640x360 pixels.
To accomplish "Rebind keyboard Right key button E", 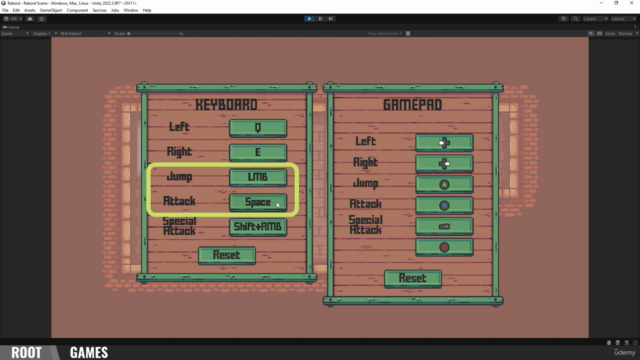I will (x=258, y=152).
